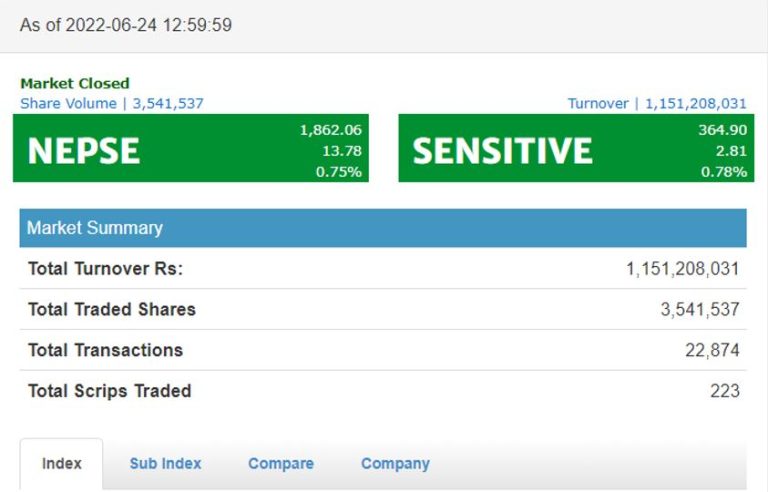Click the Market Closed status text

click(x=75, y=84)
